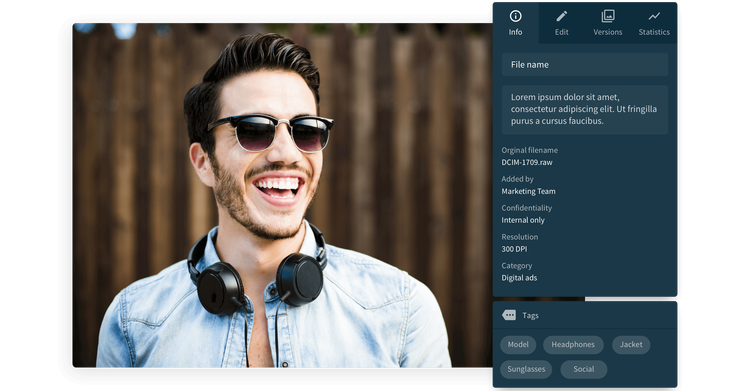Click the Internal only confidentiality value
The width and height of the screenshot is (750, 391).
coord(523,220)
